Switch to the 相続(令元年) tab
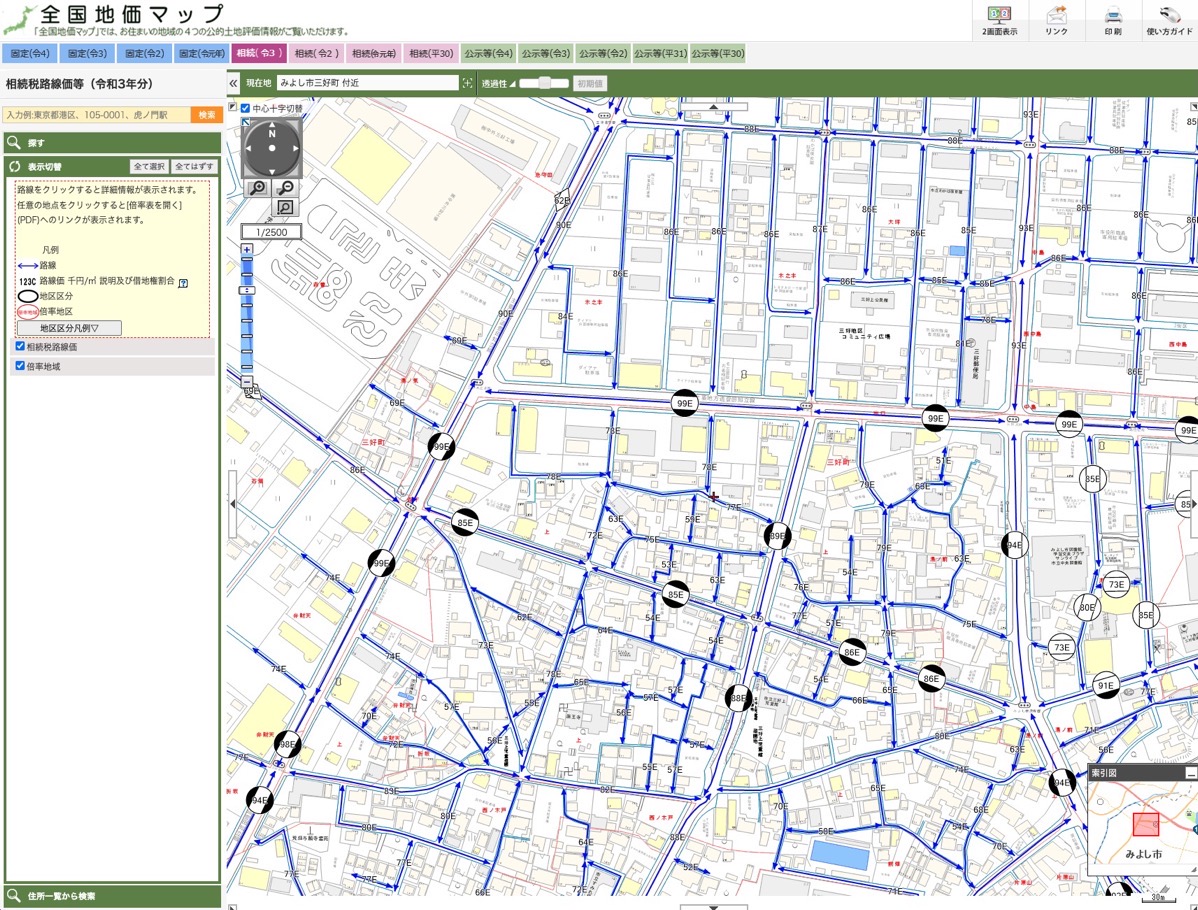The image size is (1198, 910). pos(374,53)
